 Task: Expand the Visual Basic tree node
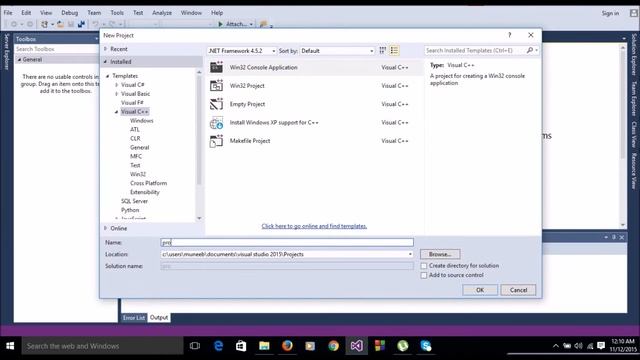pos(116,94)
